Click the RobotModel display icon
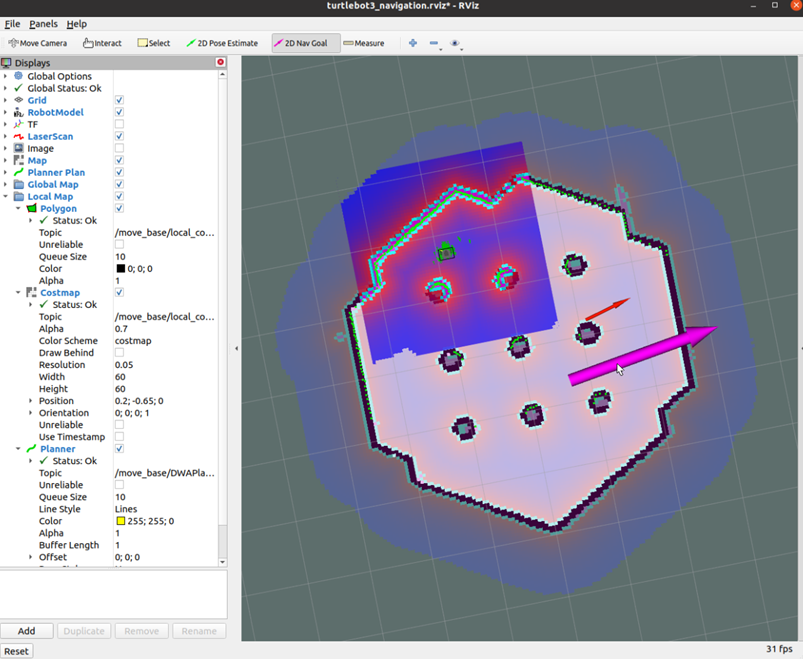This screenshot has width=803, height=659. (18, 113)
